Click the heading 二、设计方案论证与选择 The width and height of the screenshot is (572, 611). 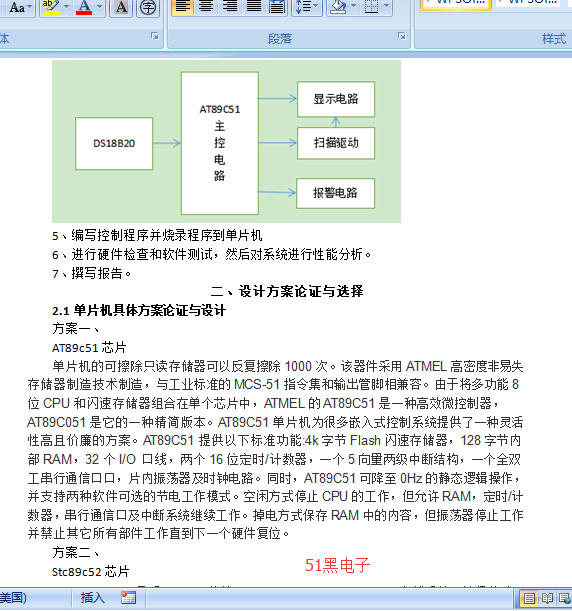287,291
